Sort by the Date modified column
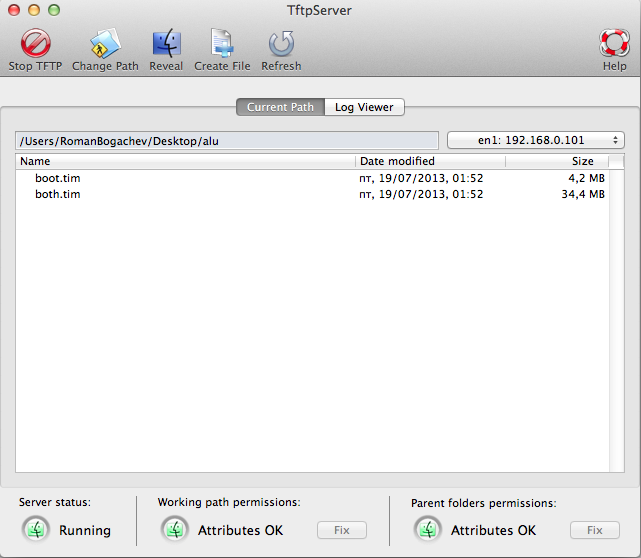 [430, 161]
